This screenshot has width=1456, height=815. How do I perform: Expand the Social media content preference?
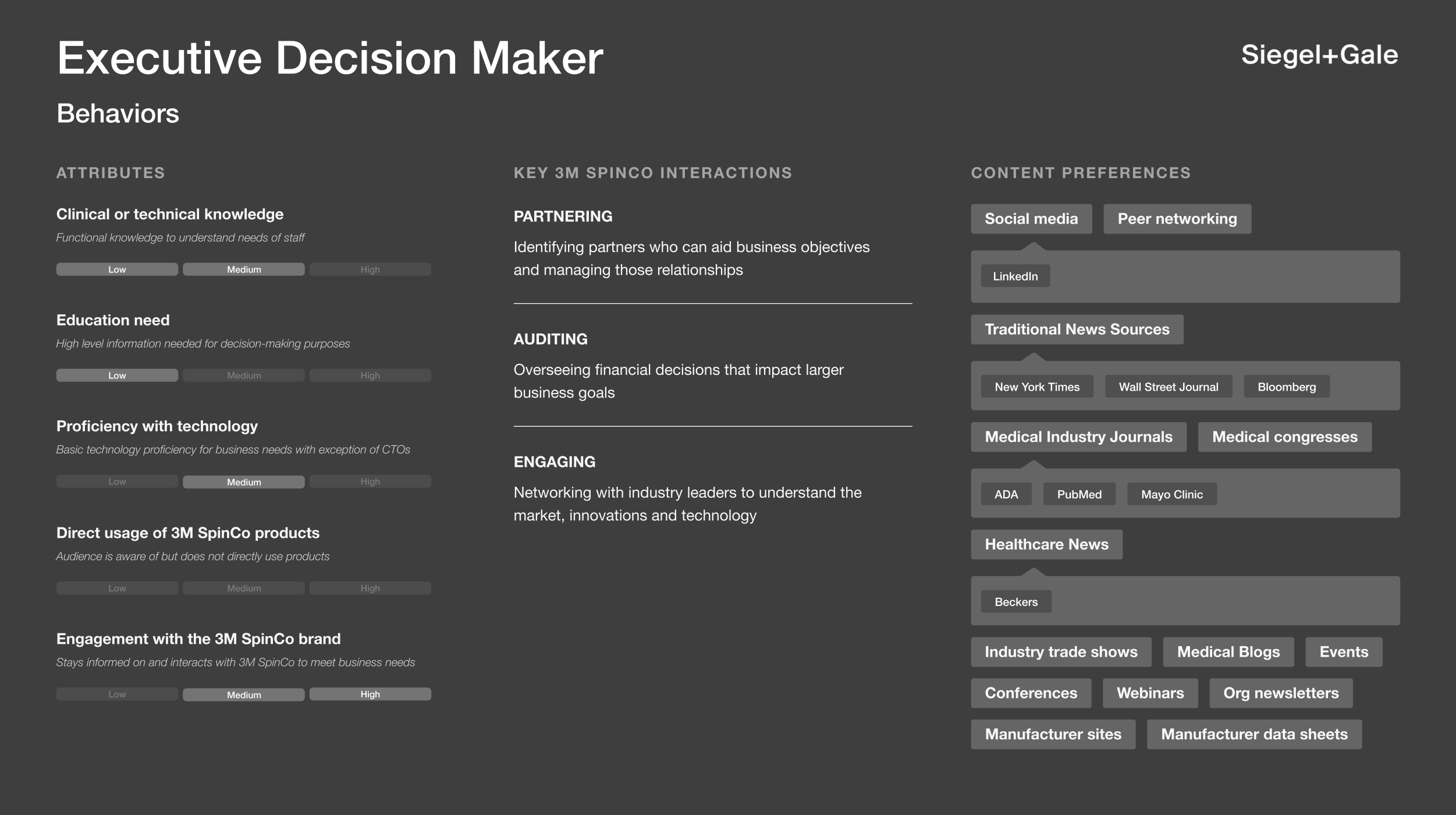[1031, 219]
